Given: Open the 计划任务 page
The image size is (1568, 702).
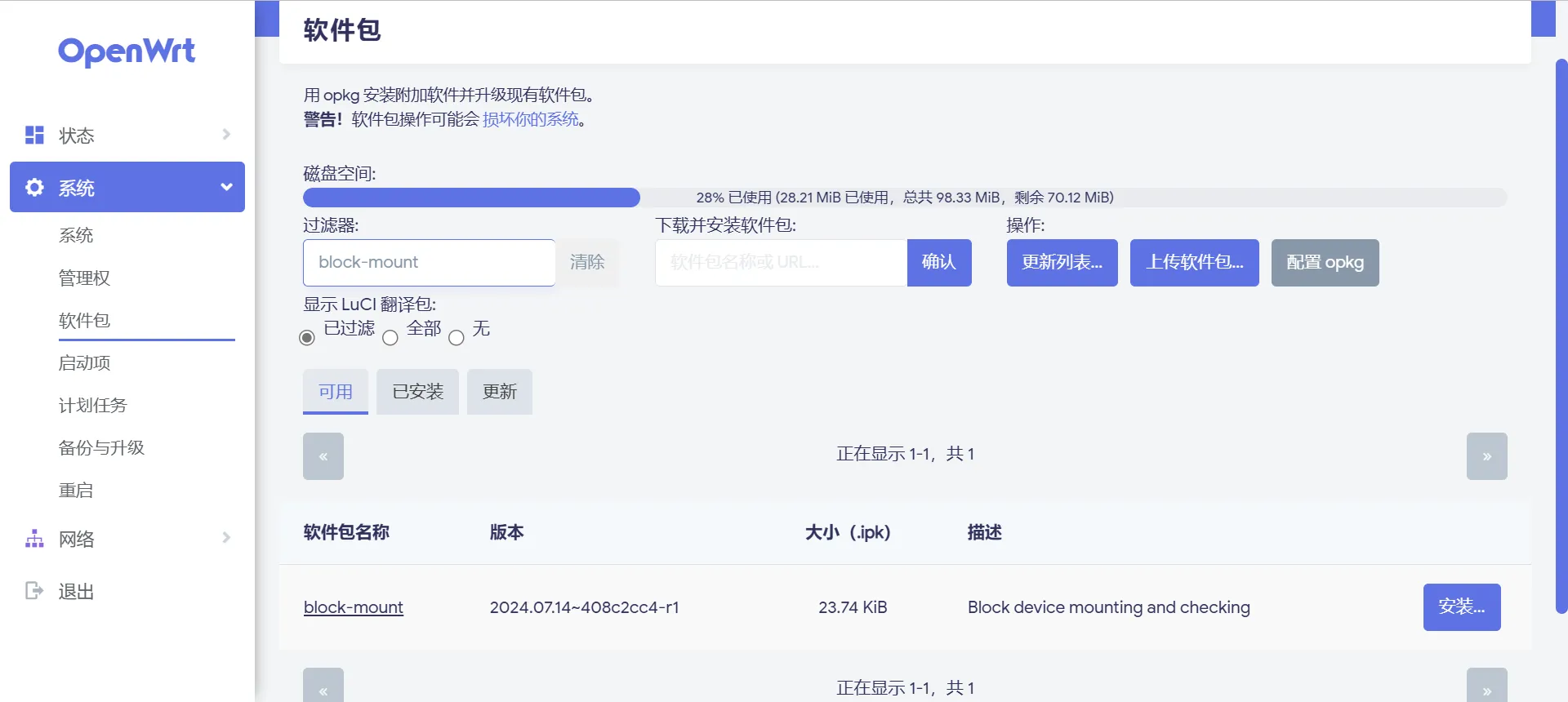Looking at the screenshot, I should 93,405.
